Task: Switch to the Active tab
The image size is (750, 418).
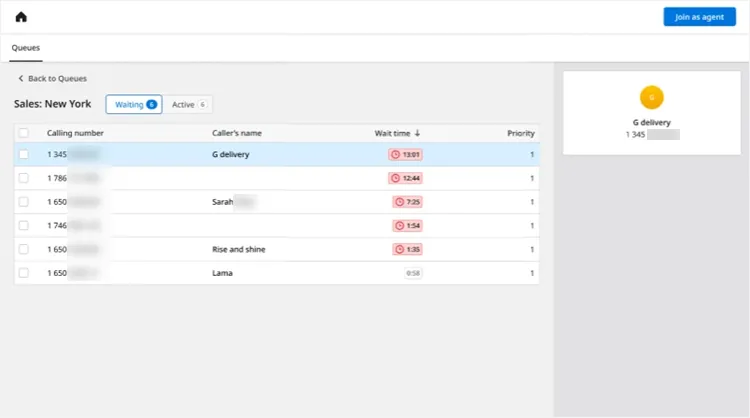Action: click(x=188, y=104)
